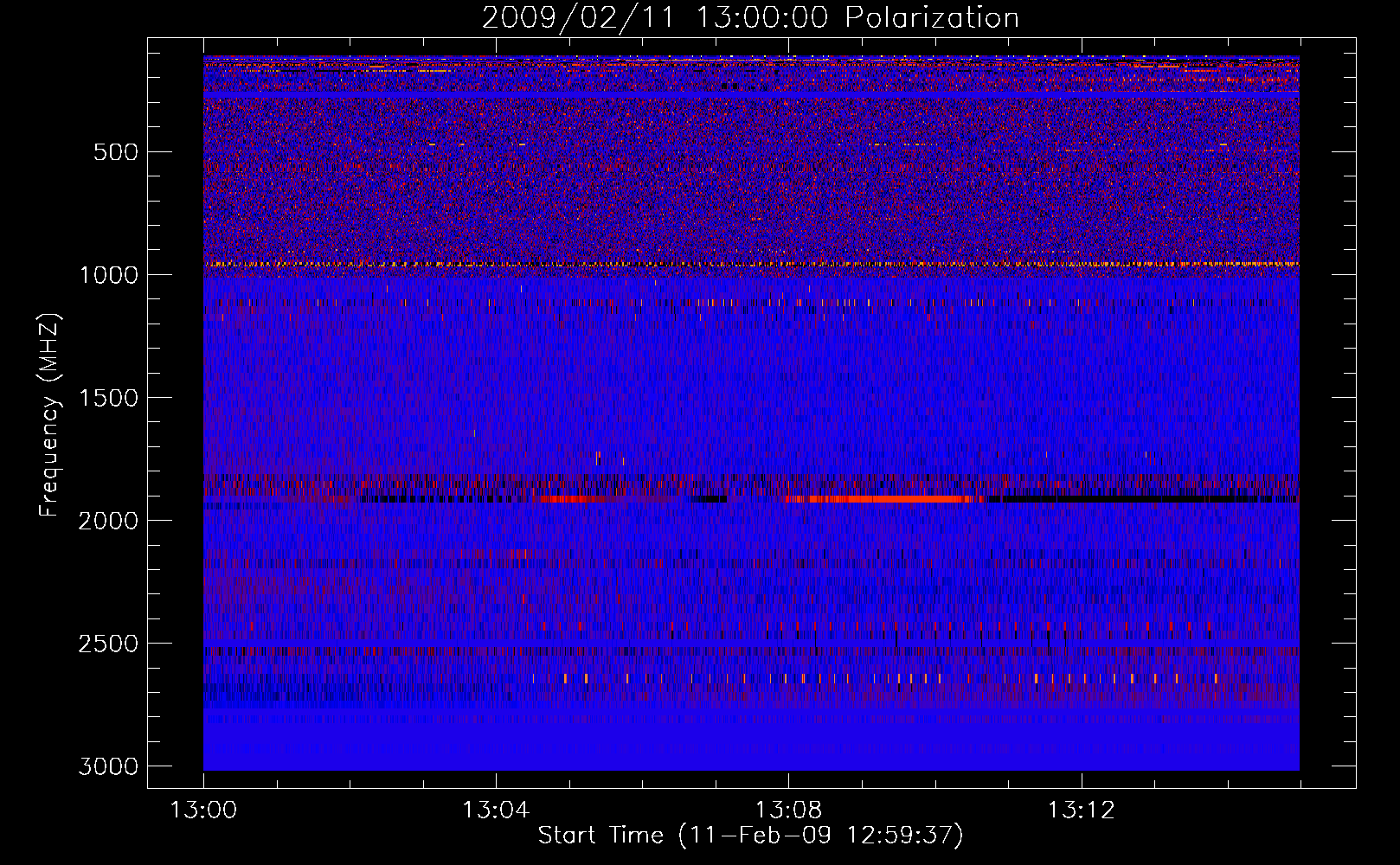The image size is (1400, 865).
Task: Click the plot title '2009/02/11 13:00:00 Polarization'
Action: click(x=750, y=18)
